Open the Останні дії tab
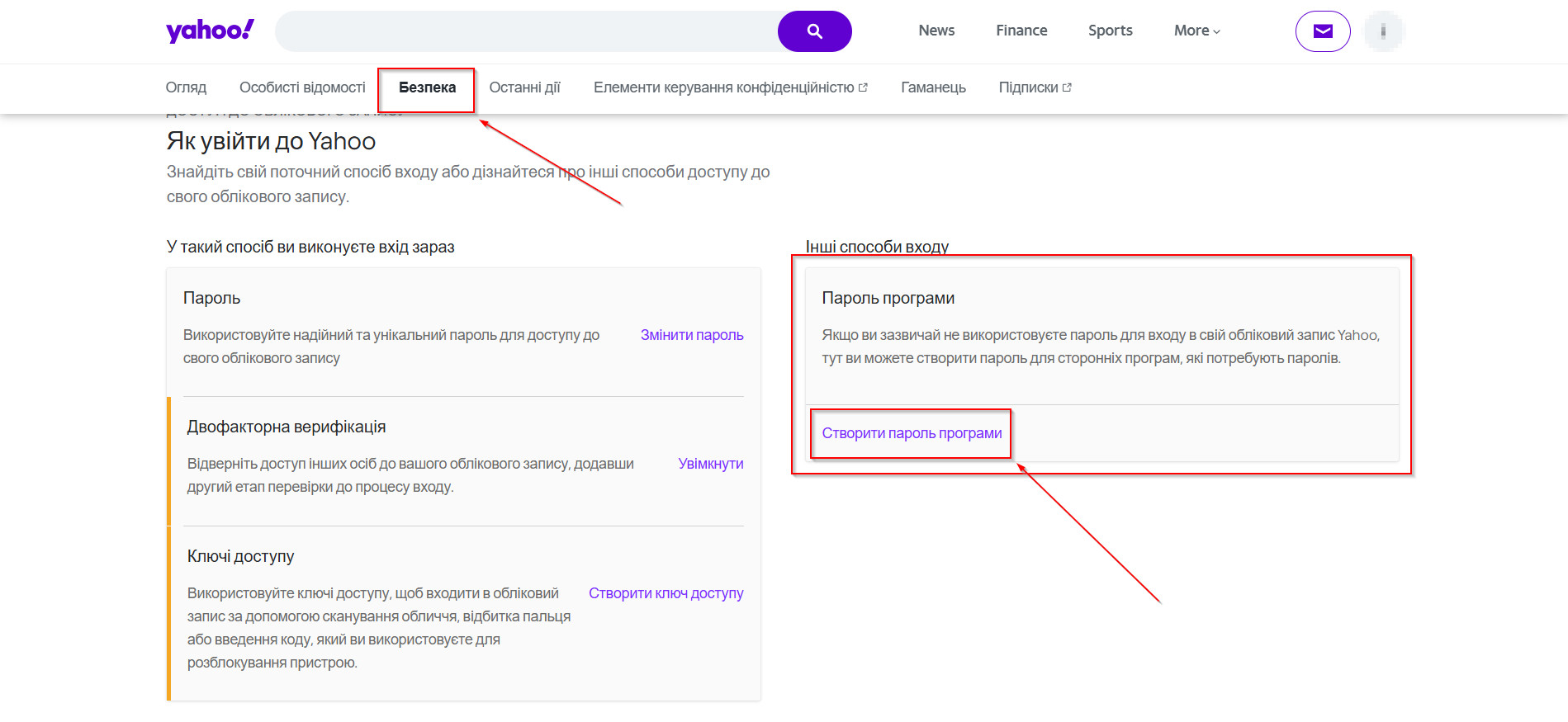Screen dimensions: 1568x722 pyautogui.click(x=524, y=87)
